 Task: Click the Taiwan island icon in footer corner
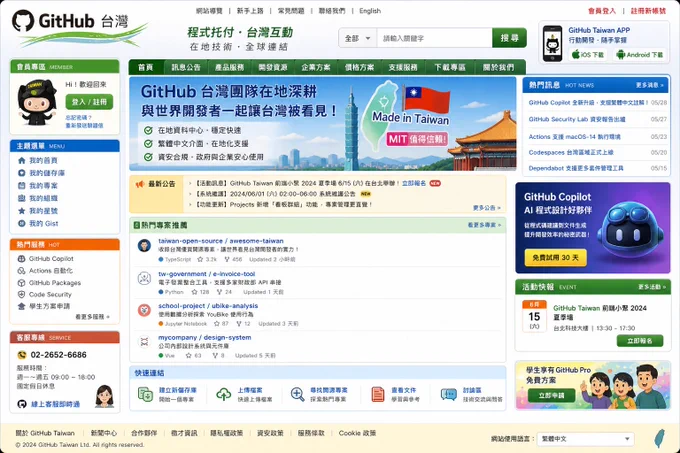(659, 438)
